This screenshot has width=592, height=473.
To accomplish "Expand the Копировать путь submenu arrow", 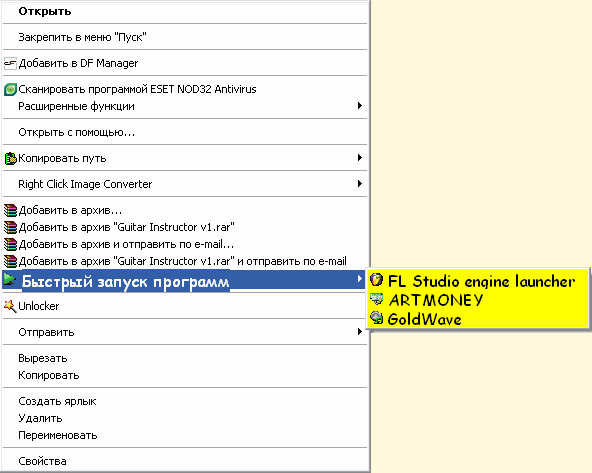I will [x=360, y=158].
